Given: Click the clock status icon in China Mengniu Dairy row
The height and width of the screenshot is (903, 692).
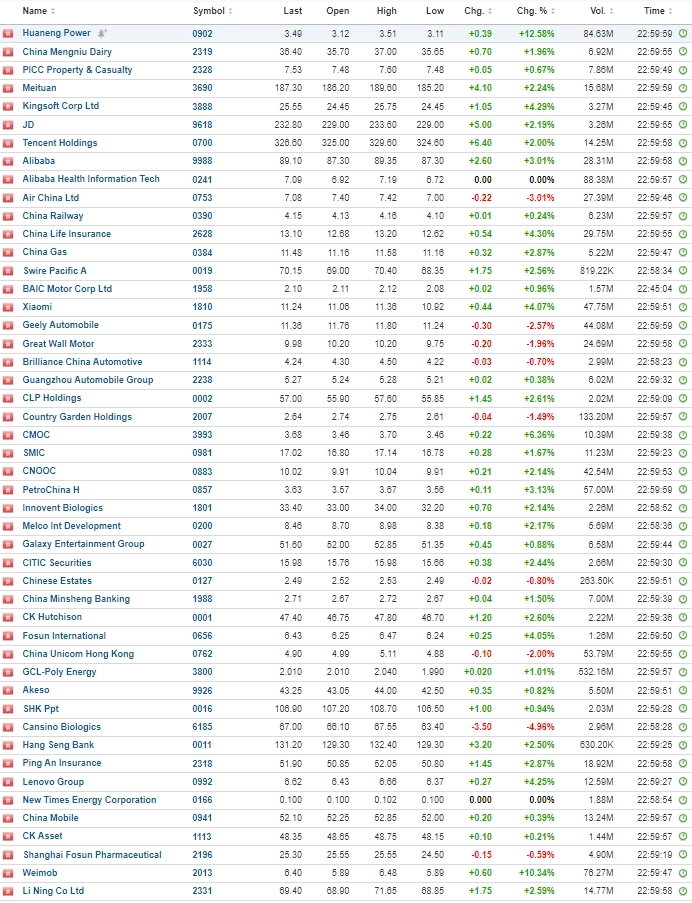Looking at the screenshot, I should (683, 51).
